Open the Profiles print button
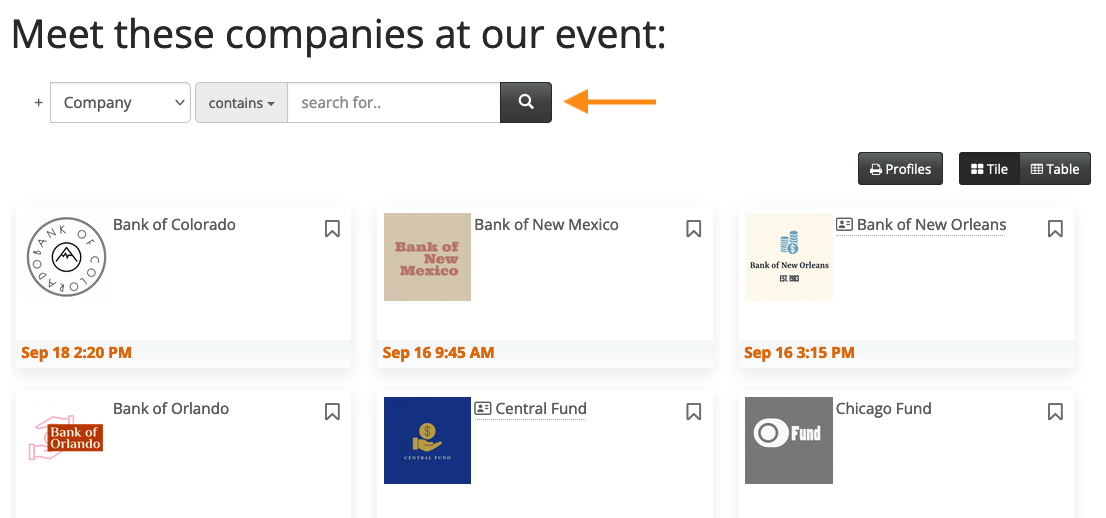Viewport: 1106px width, 518px height. [x=900, y=169]
